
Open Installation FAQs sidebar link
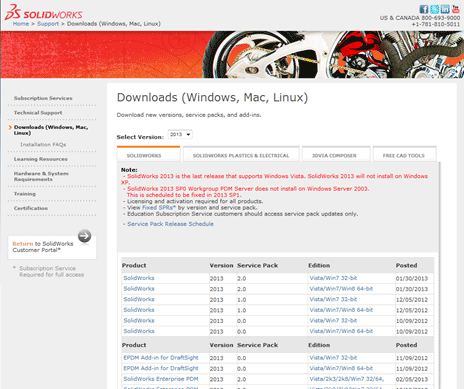43,144
